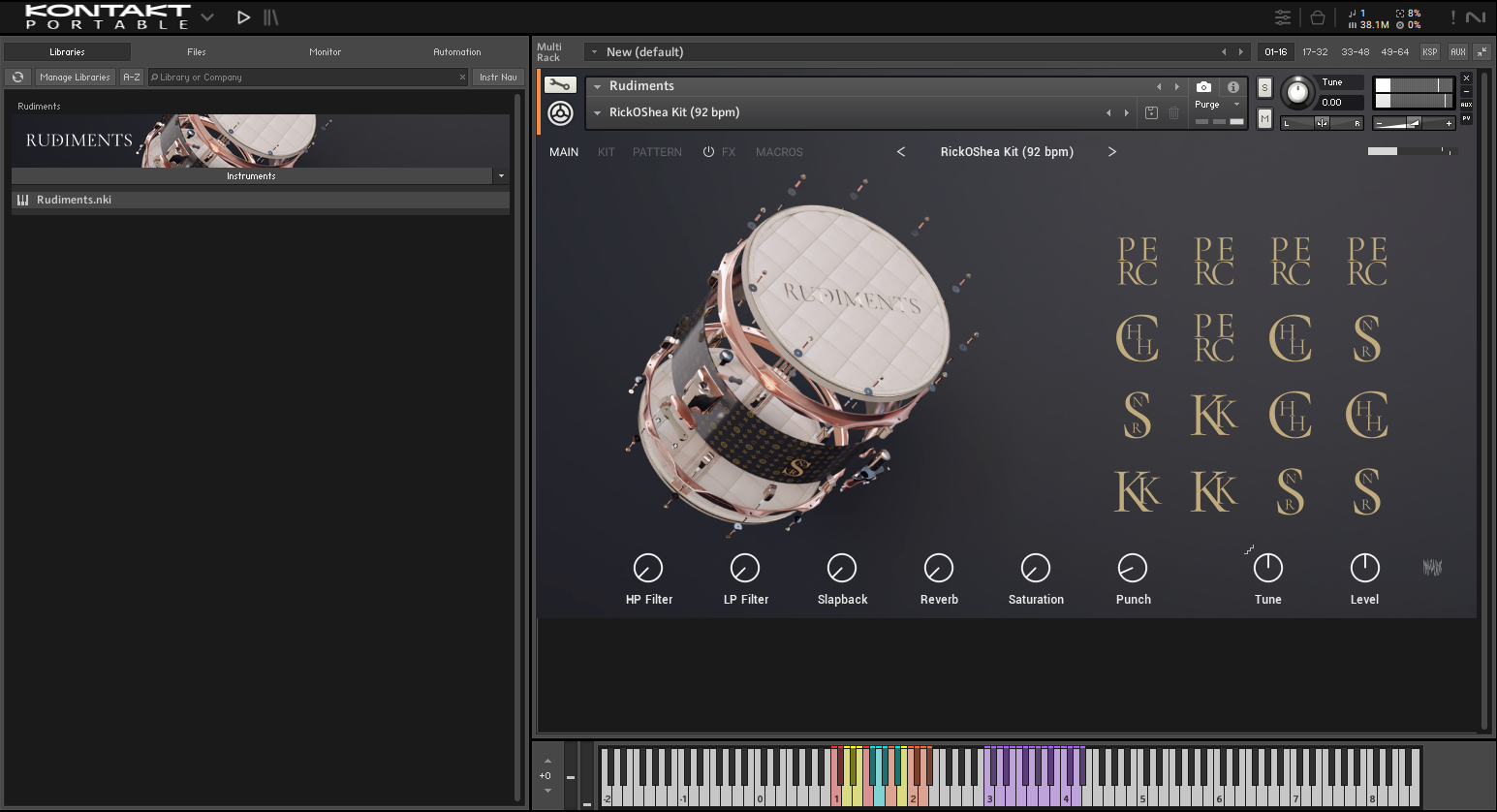Click the refresh libraries icon
Image resolution: width=1497 pixels, height=812 pixels.
point(17,78)
